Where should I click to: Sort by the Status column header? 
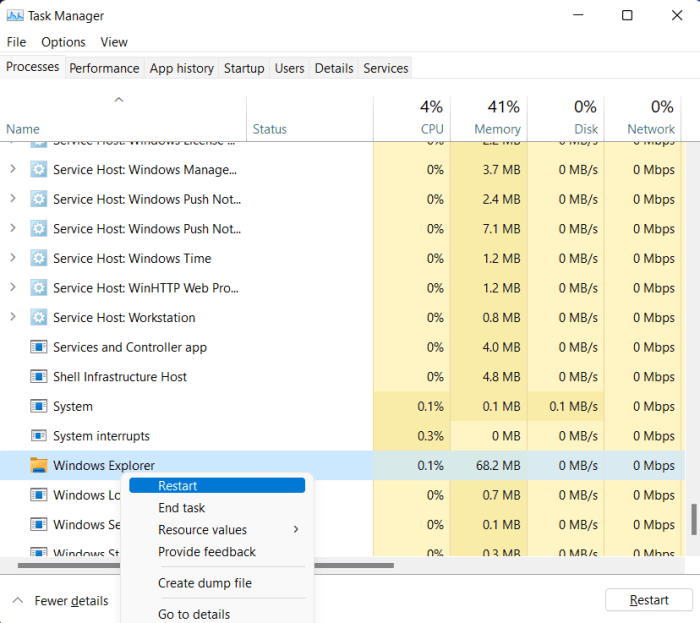pos(310,118)
